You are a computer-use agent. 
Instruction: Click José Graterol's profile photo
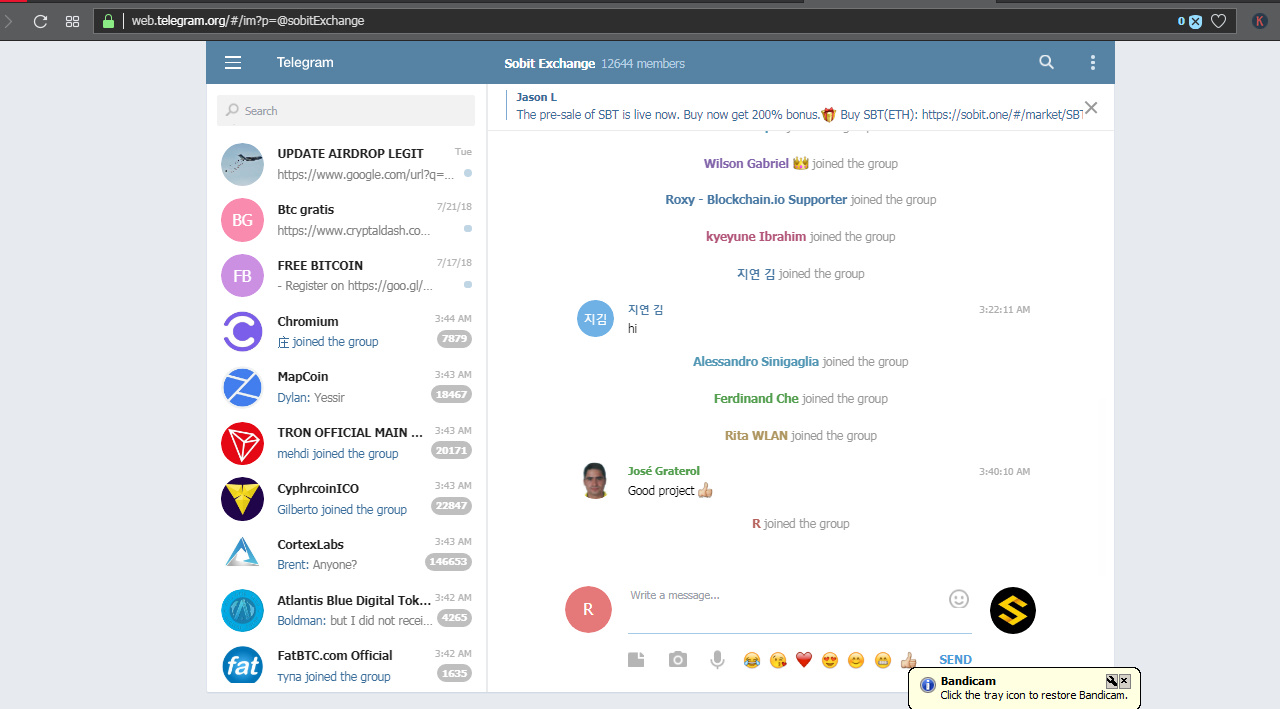(595, 480)
